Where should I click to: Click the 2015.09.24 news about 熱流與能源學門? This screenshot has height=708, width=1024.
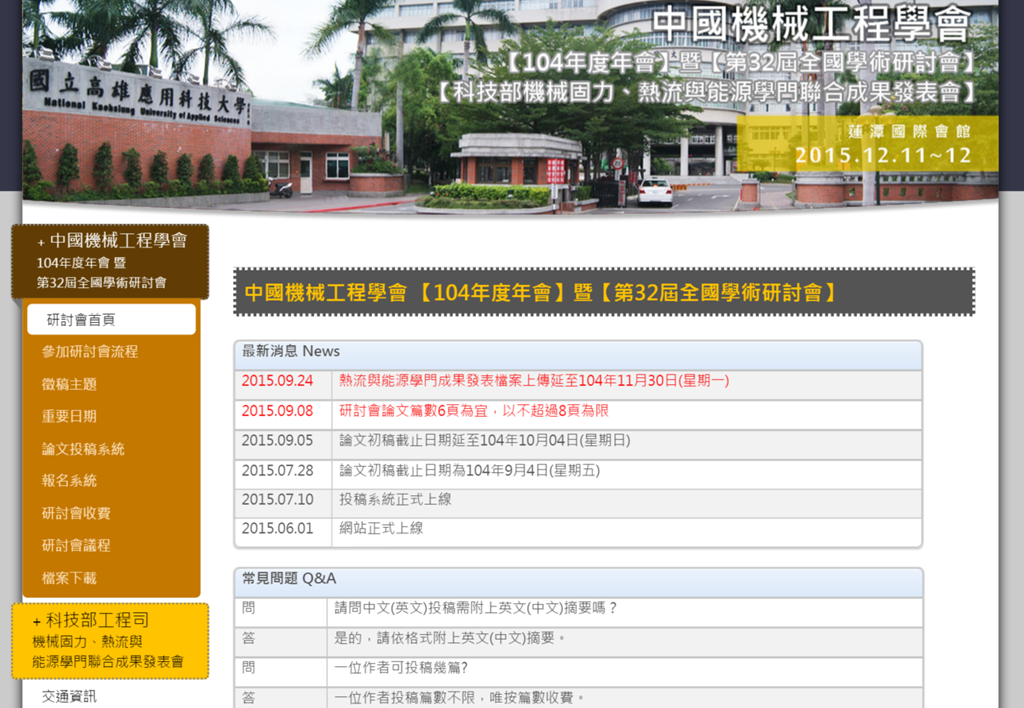coord(533,381)
